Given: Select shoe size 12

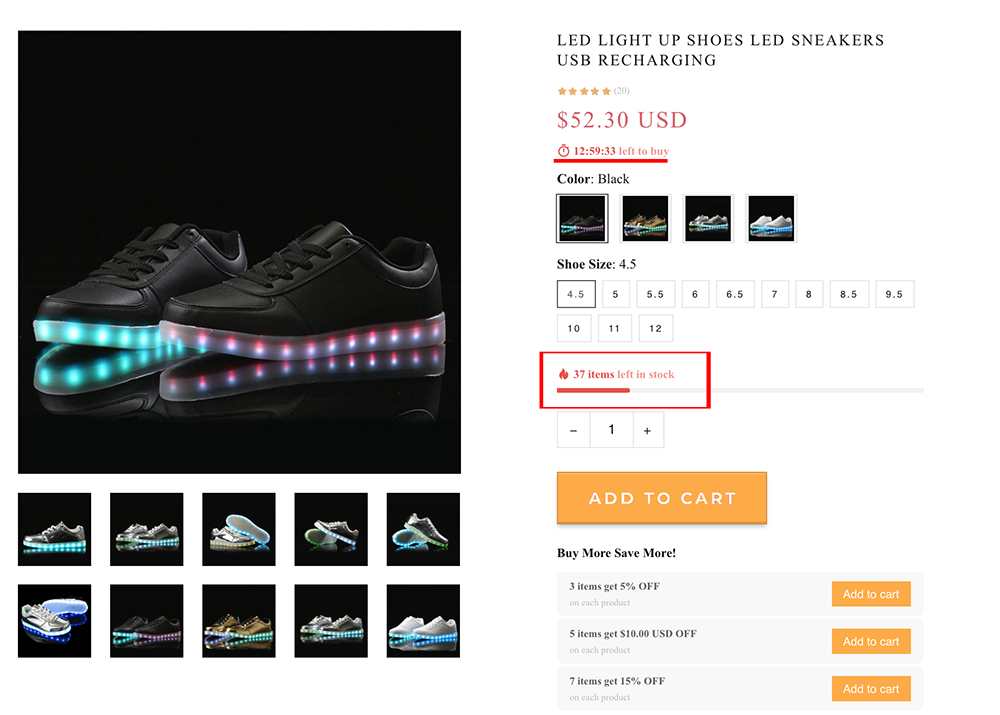Looking at the screenshot, I should click(x=656, y=328).
